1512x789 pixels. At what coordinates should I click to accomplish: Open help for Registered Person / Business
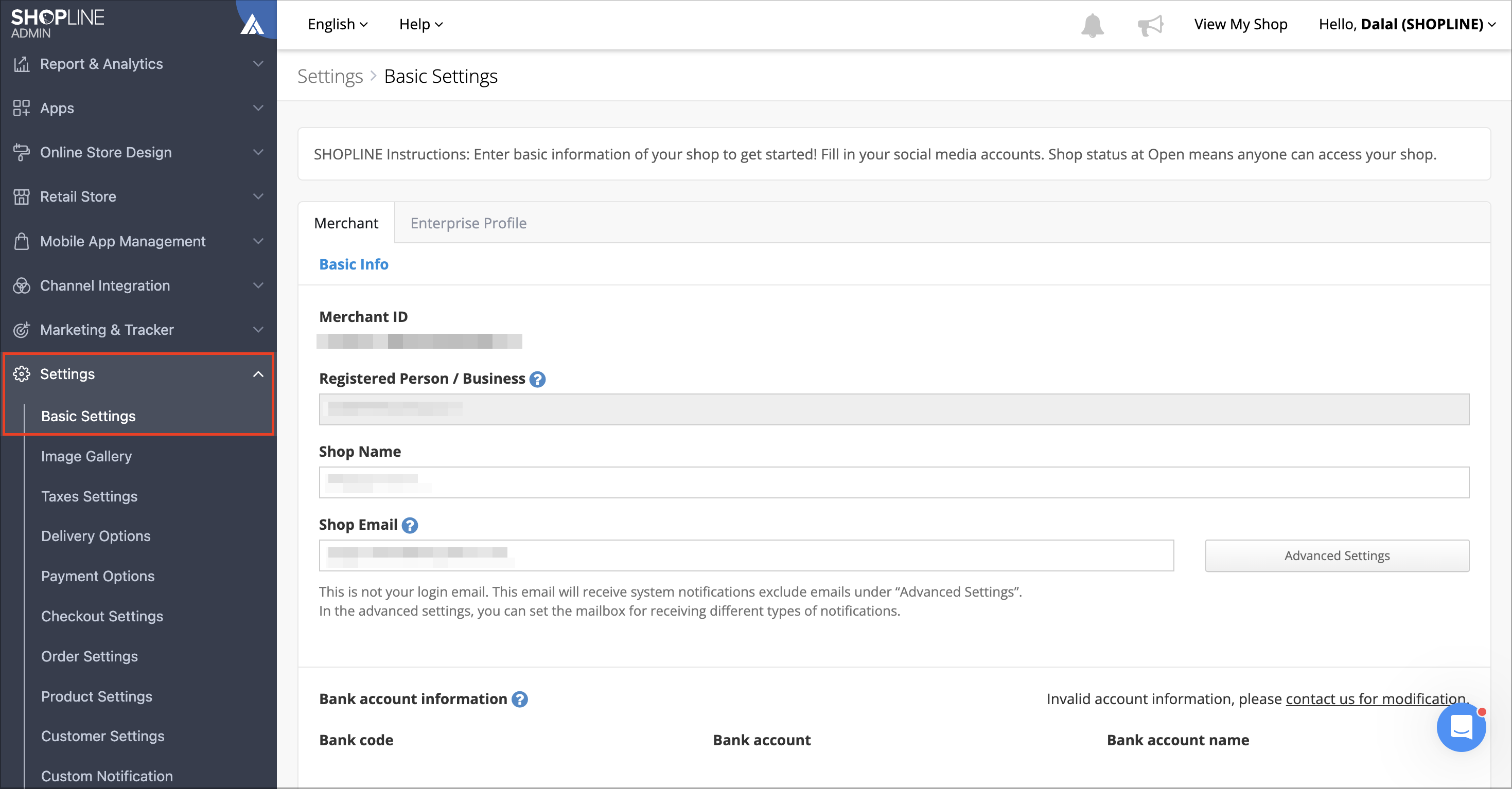pos(537,380)
